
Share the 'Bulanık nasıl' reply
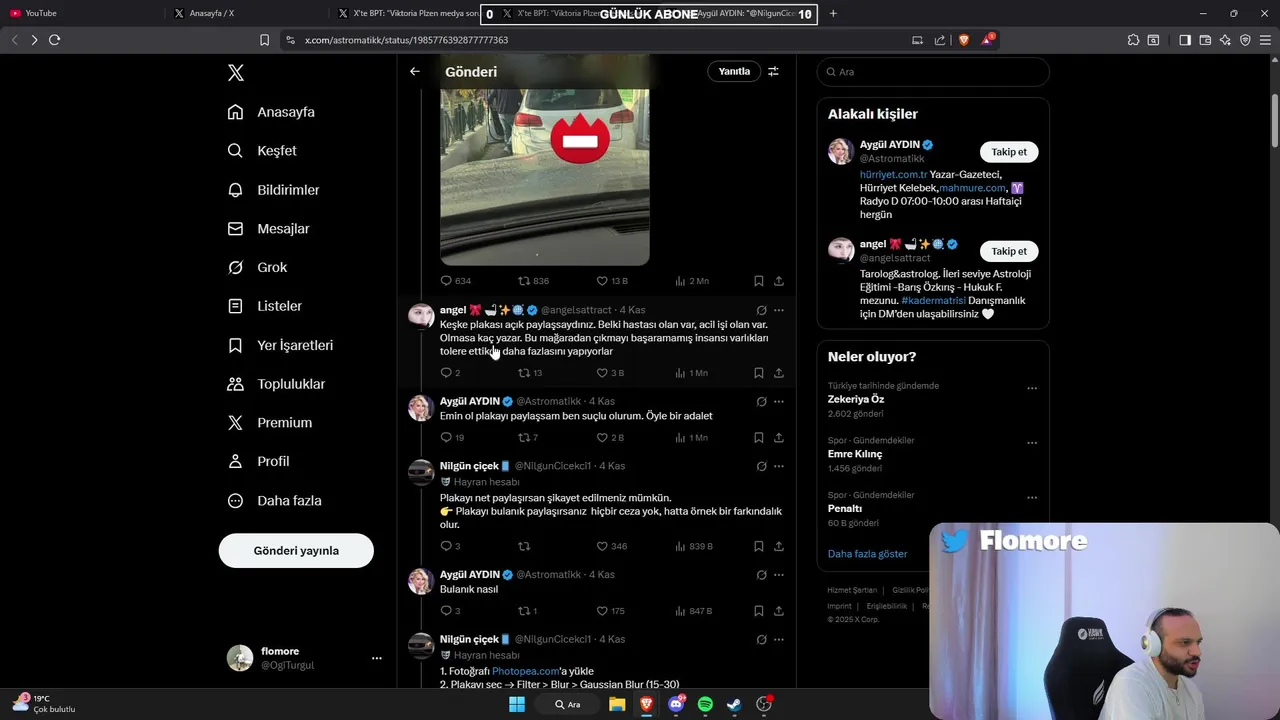779,611
